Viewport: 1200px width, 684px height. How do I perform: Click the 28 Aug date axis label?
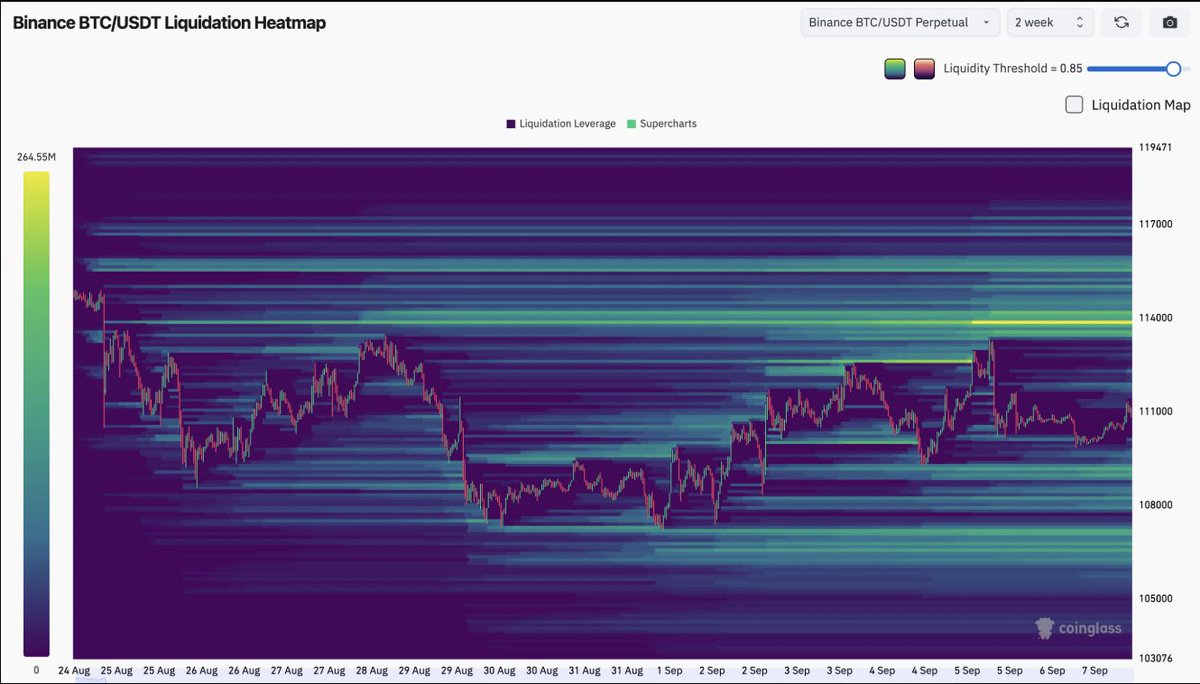pyautogui.click(x=372, y=670)
